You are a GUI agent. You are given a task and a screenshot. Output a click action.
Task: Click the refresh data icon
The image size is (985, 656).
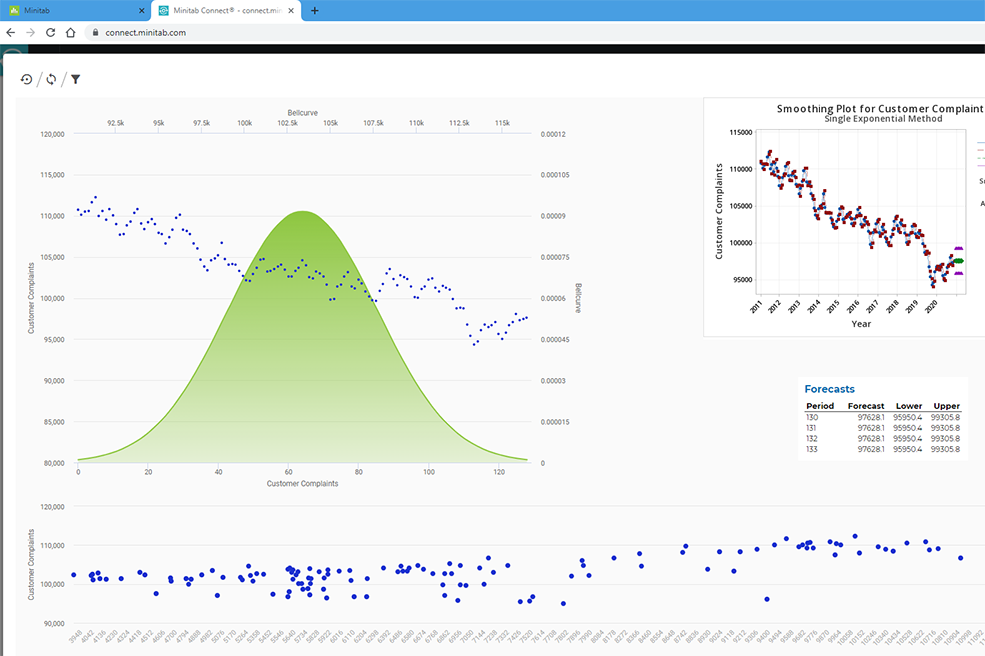pos(51,78)
